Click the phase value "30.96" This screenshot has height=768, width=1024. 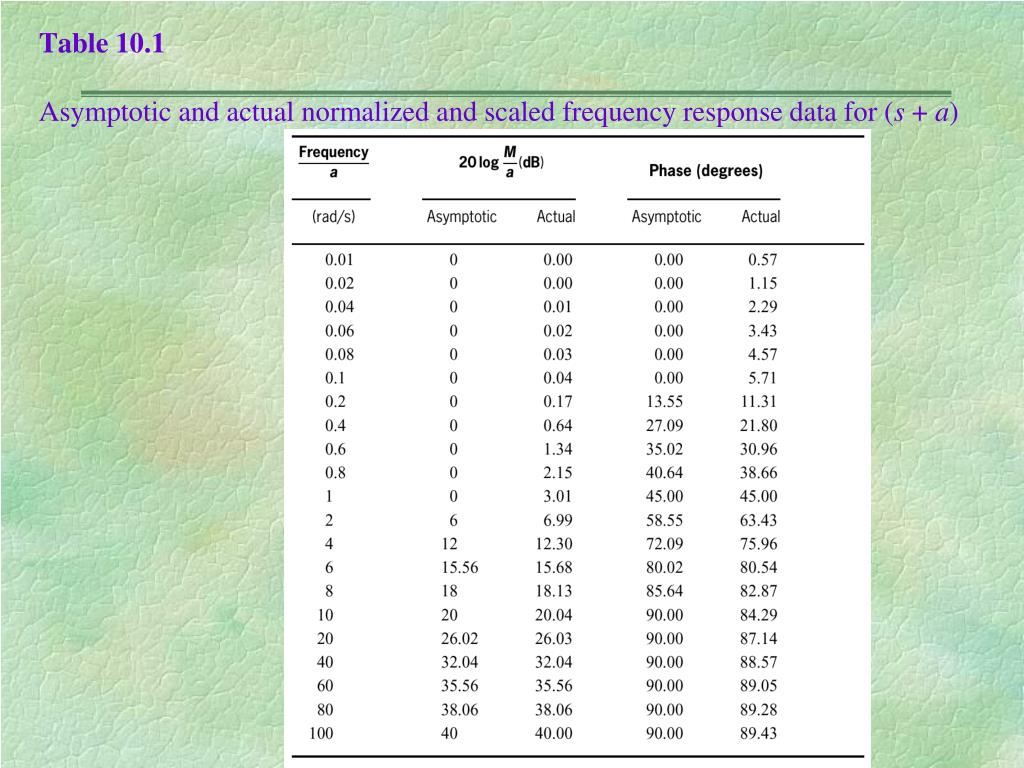[x=759, y=449]
